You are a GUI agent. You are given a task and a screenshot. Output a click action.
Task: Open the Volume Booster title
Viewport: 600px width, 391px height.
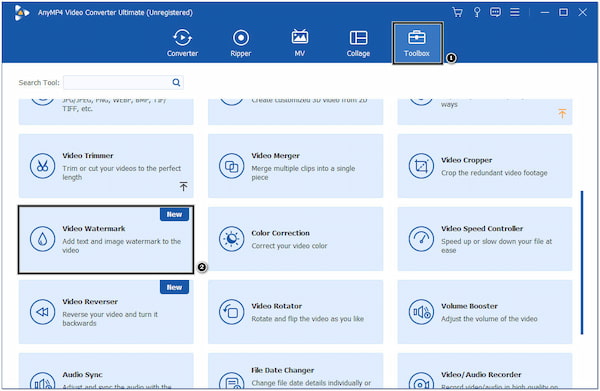(469, 306)
